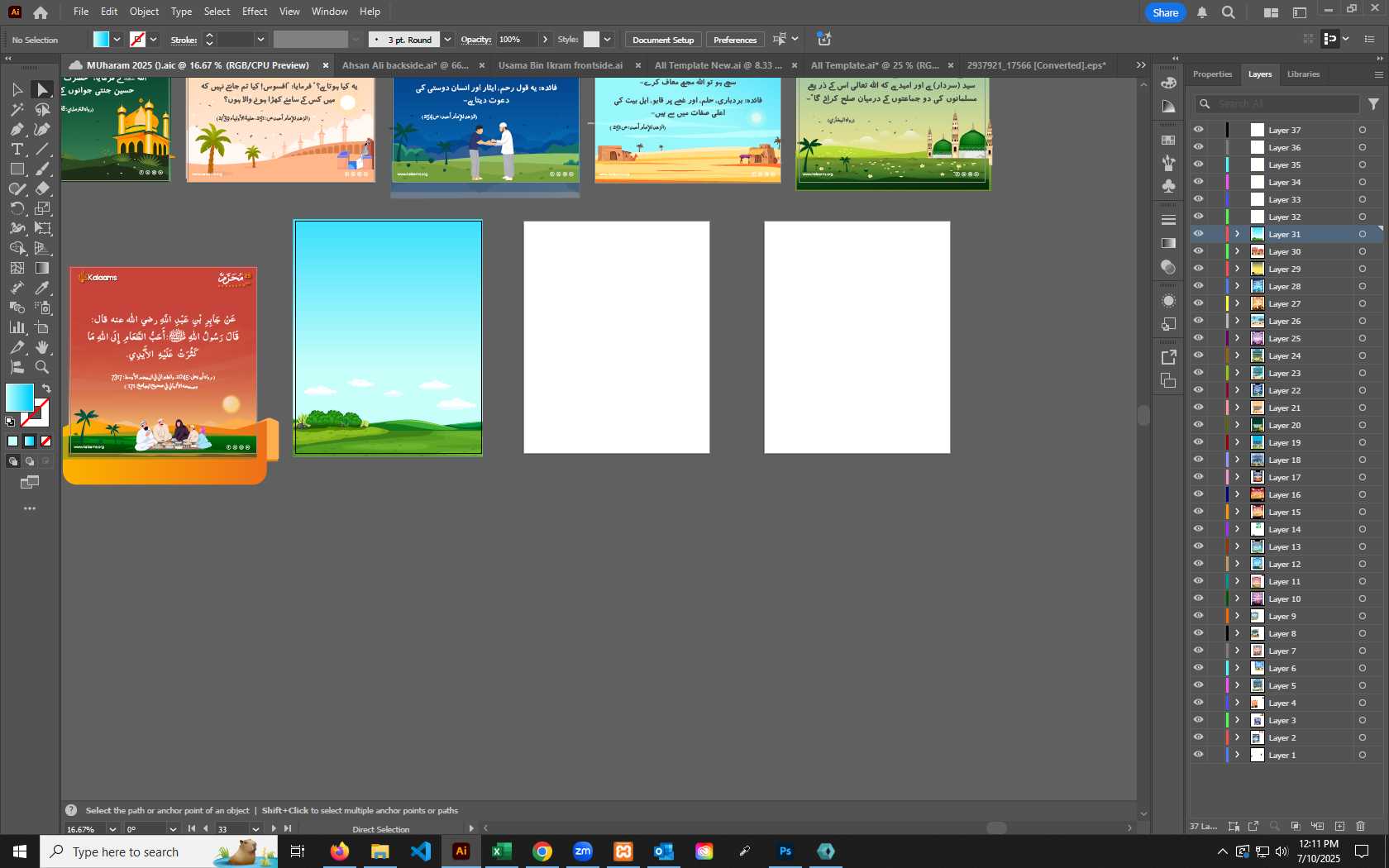
Task: Click the Preferences button
Action: pyautogui.click(x=735, y=40)
